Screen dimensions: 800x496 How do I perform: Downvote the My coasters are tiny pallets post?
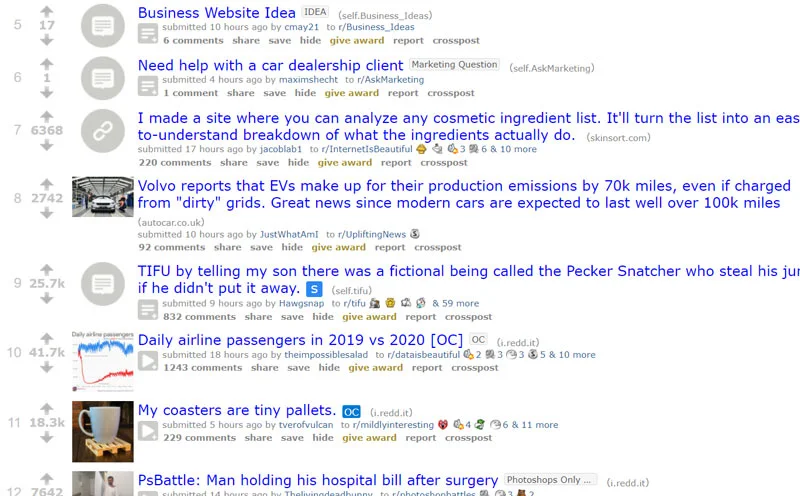[46, 437]
